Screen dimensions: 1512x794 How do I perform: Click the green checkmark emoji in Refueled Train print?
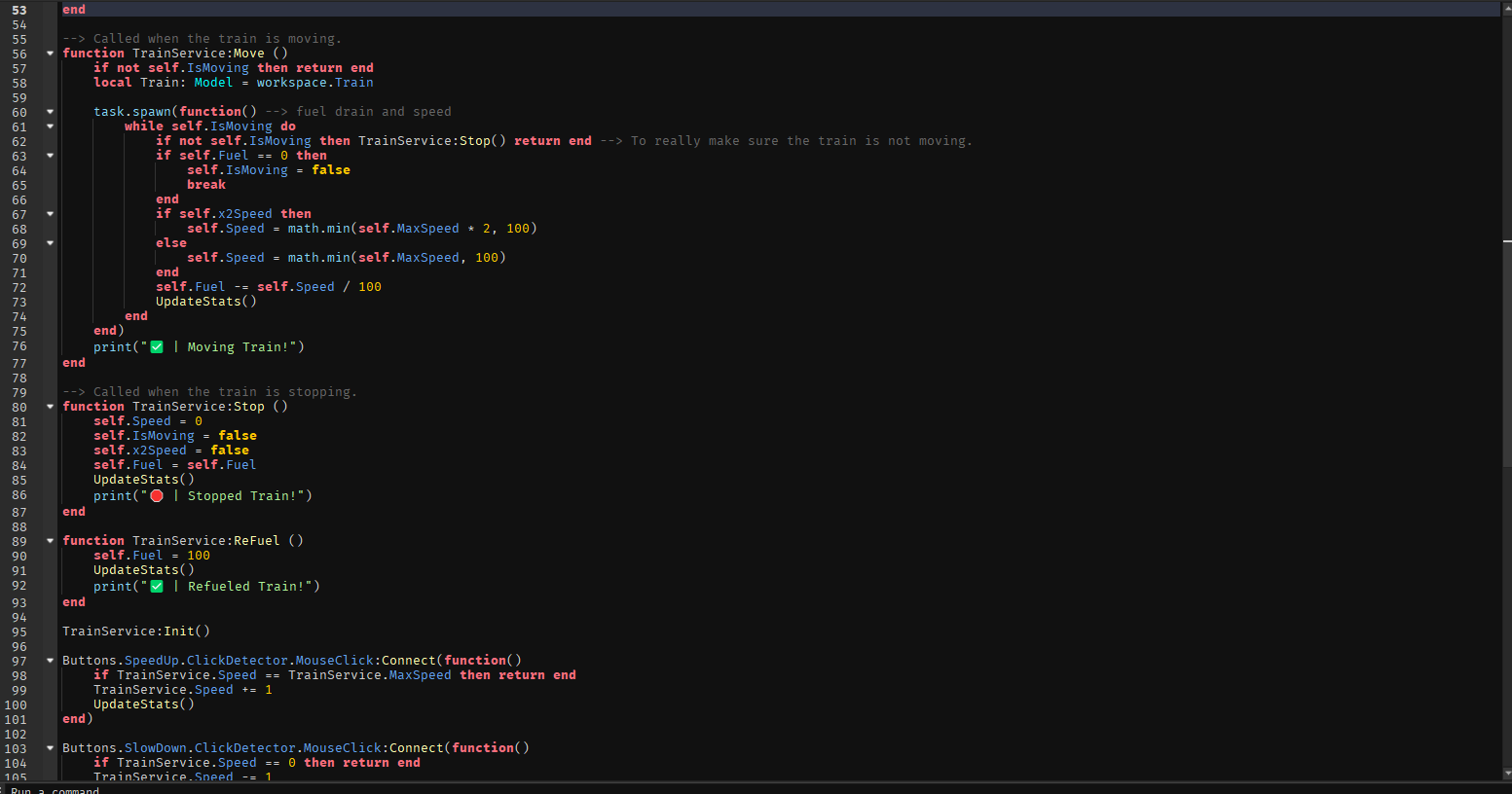157,587
